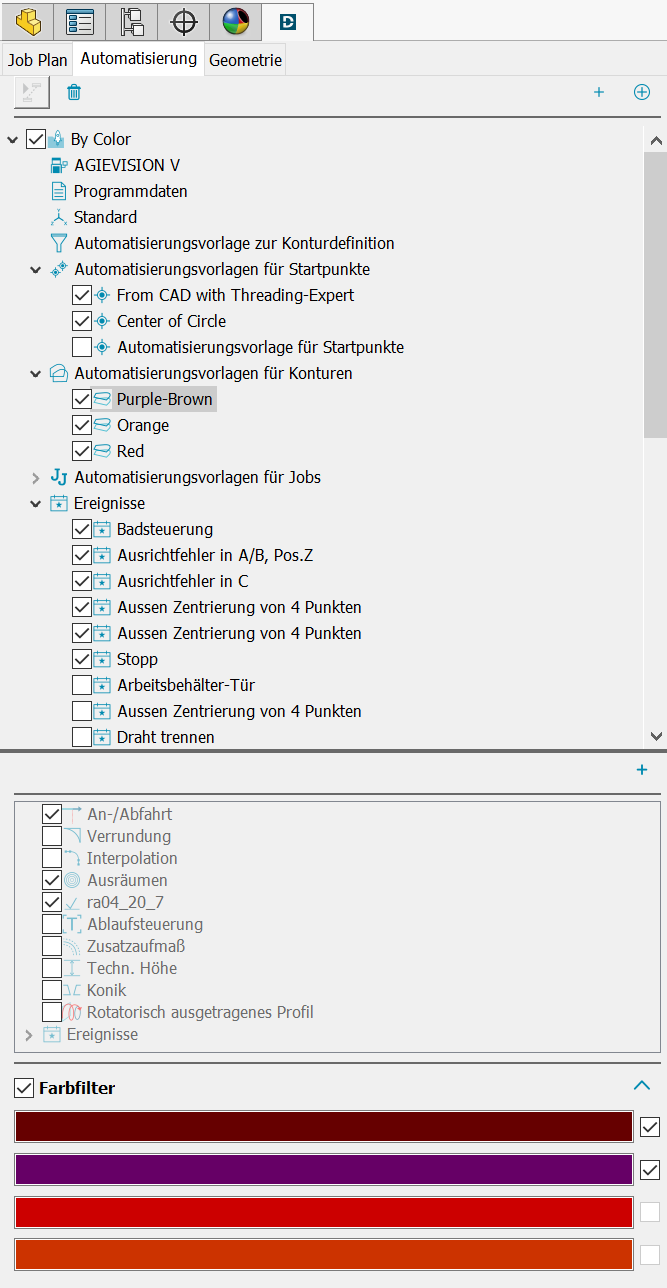This screenshot has width=667, height=1288.
Task: Collapse the Farbfilter section chevron
Action: [x=642, y=1086]
